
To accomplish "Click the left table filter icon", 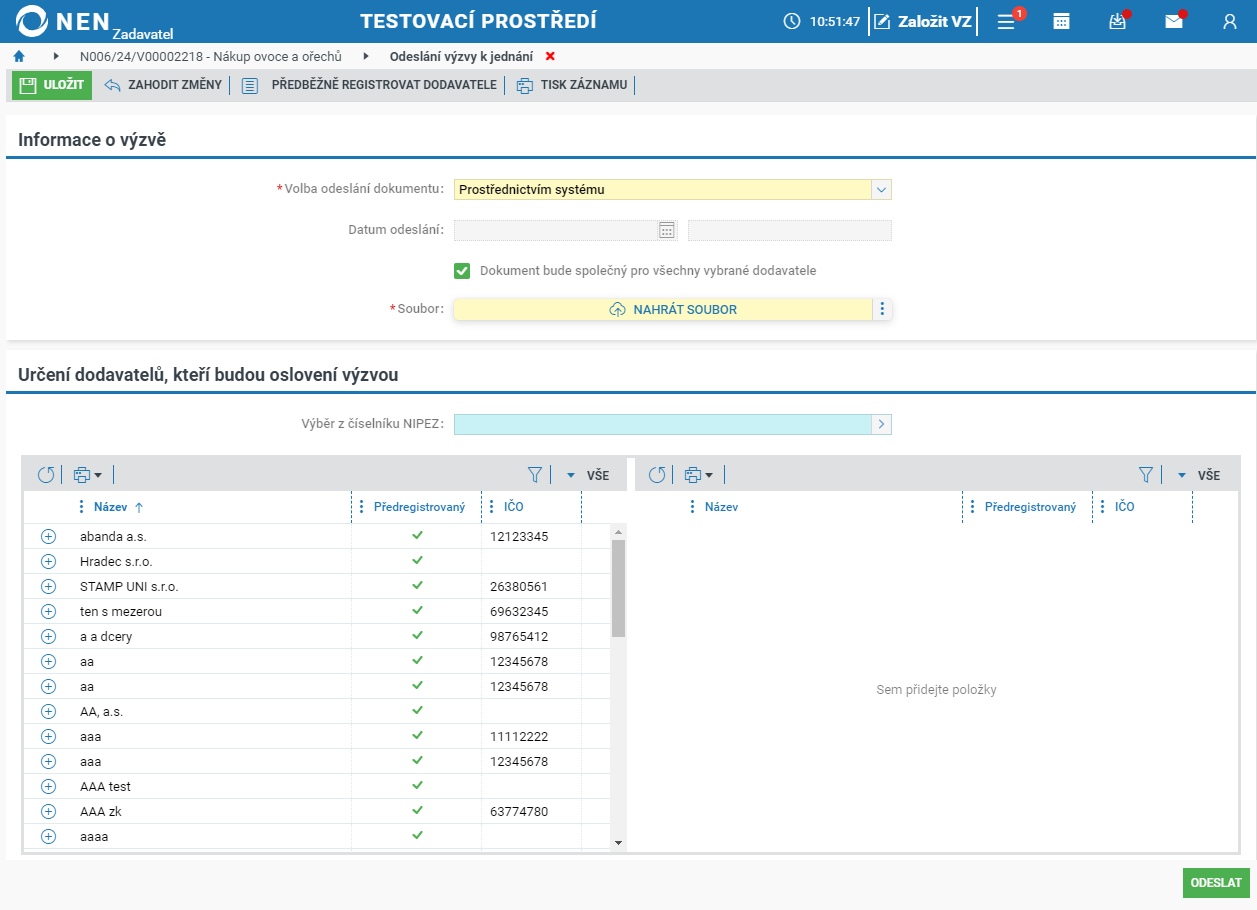I will pyautogui.click(x=535, y=475).
